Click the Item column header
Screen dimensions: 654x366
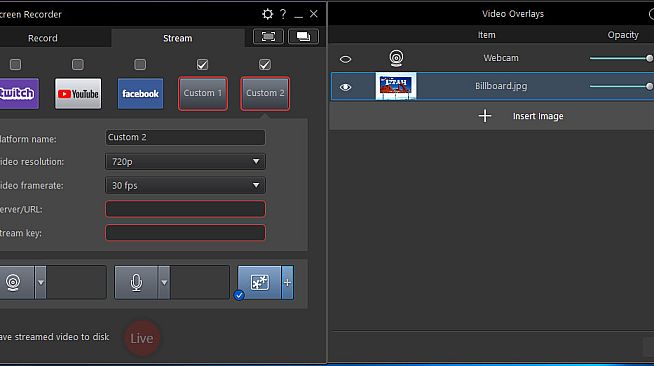tap(486, 35)
